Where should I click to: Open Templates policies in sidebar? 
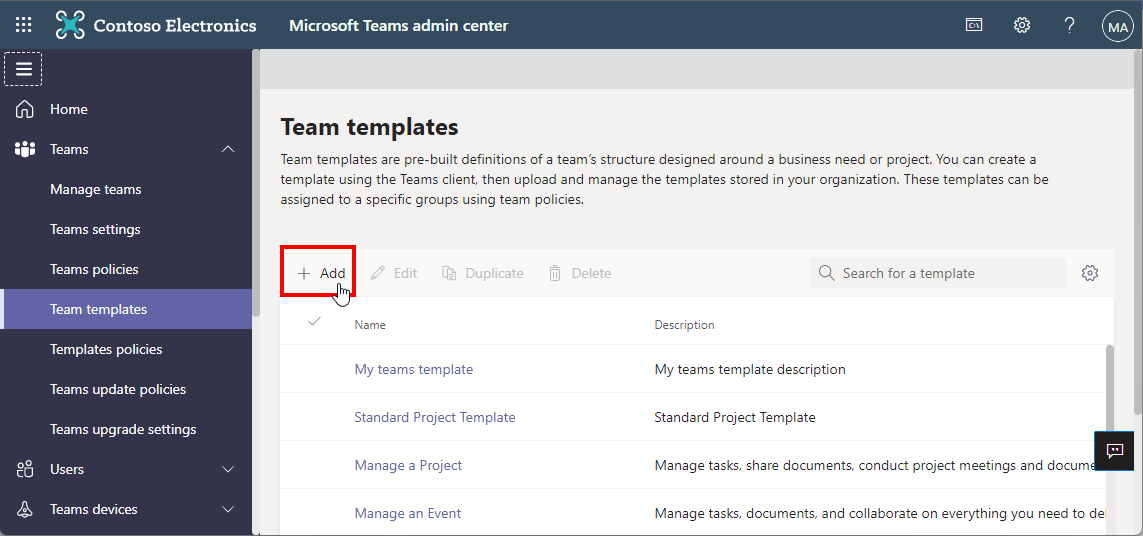106,349
